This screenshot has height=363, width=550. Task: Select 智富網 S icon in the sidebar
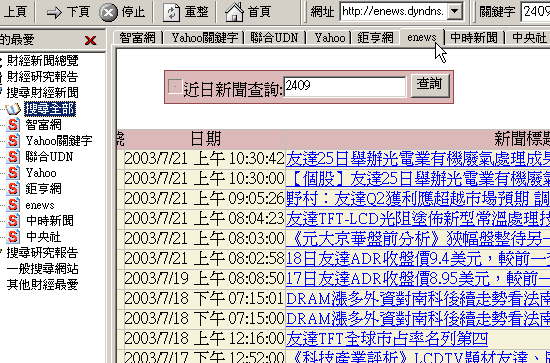(13, 125)
